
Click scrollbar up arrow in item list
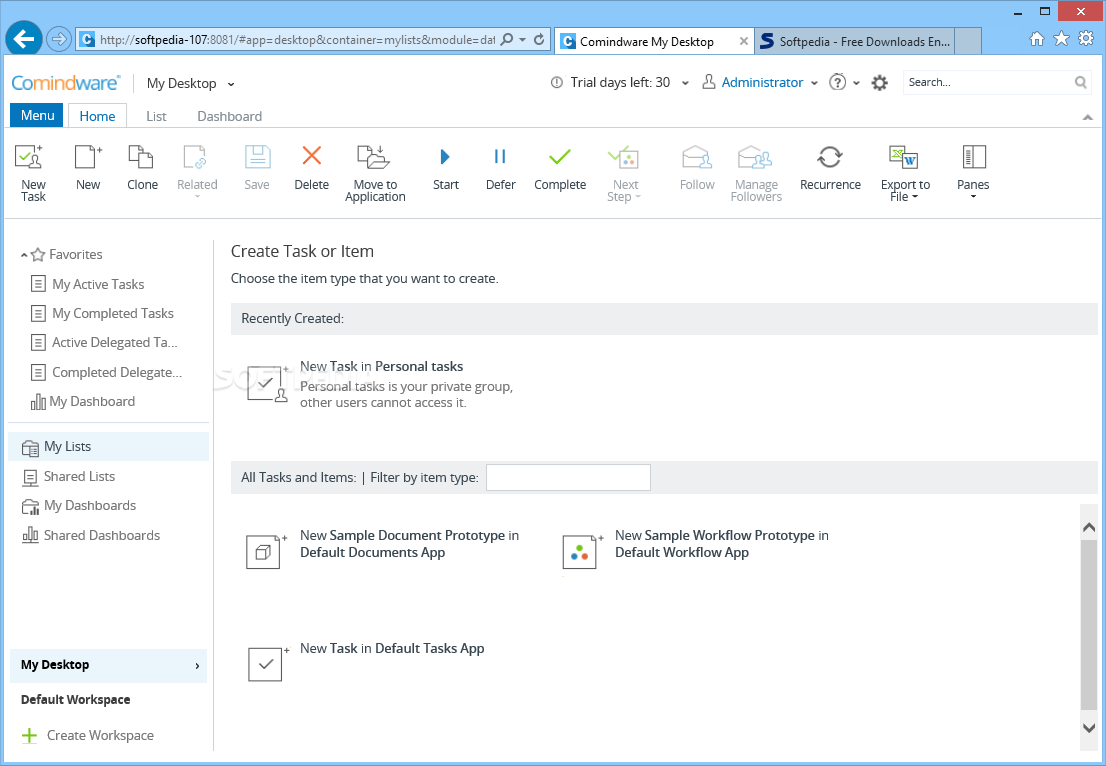click(x=1088, y=528)
